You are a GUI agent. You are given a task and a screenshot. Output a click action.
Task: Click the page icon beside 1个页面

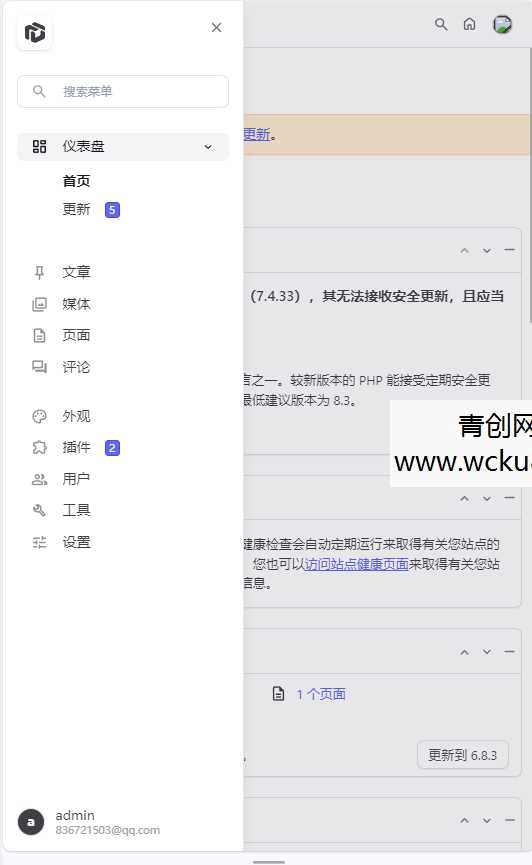[279, 694]
